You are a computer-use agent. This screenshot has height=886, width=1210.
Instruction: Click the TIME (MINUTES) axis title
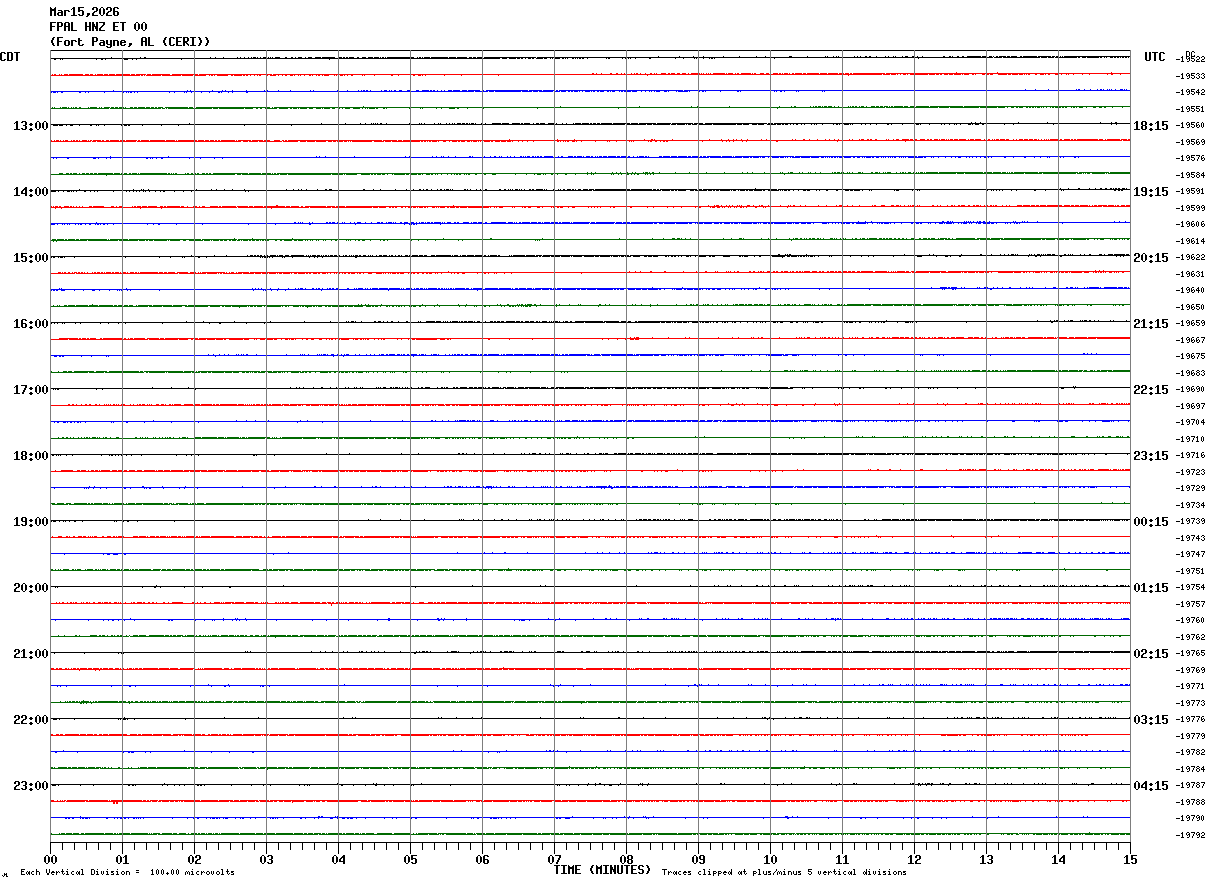point(602,870)
